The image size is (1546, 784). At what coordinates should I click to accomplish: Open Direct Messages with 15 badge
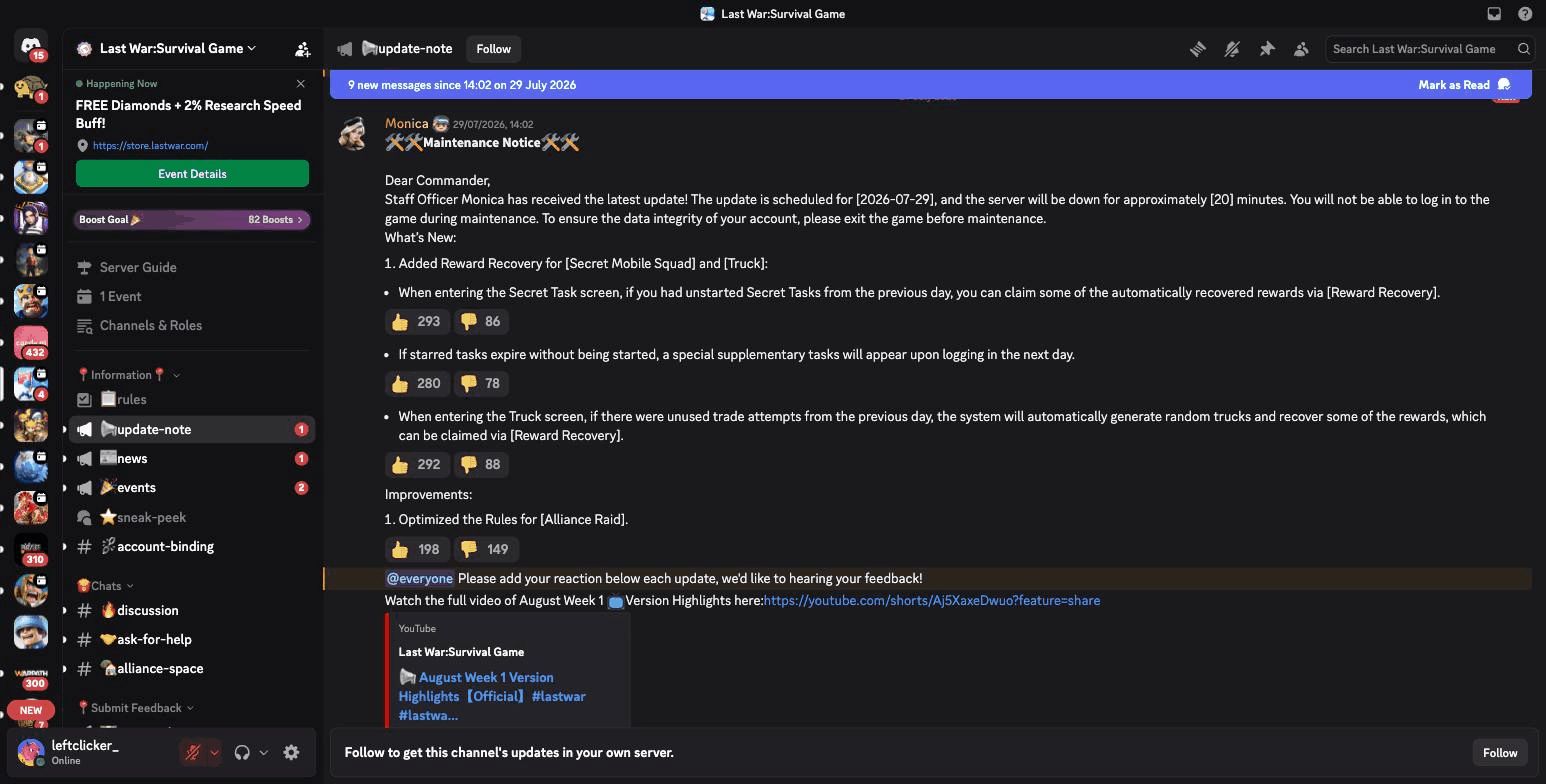31,45
